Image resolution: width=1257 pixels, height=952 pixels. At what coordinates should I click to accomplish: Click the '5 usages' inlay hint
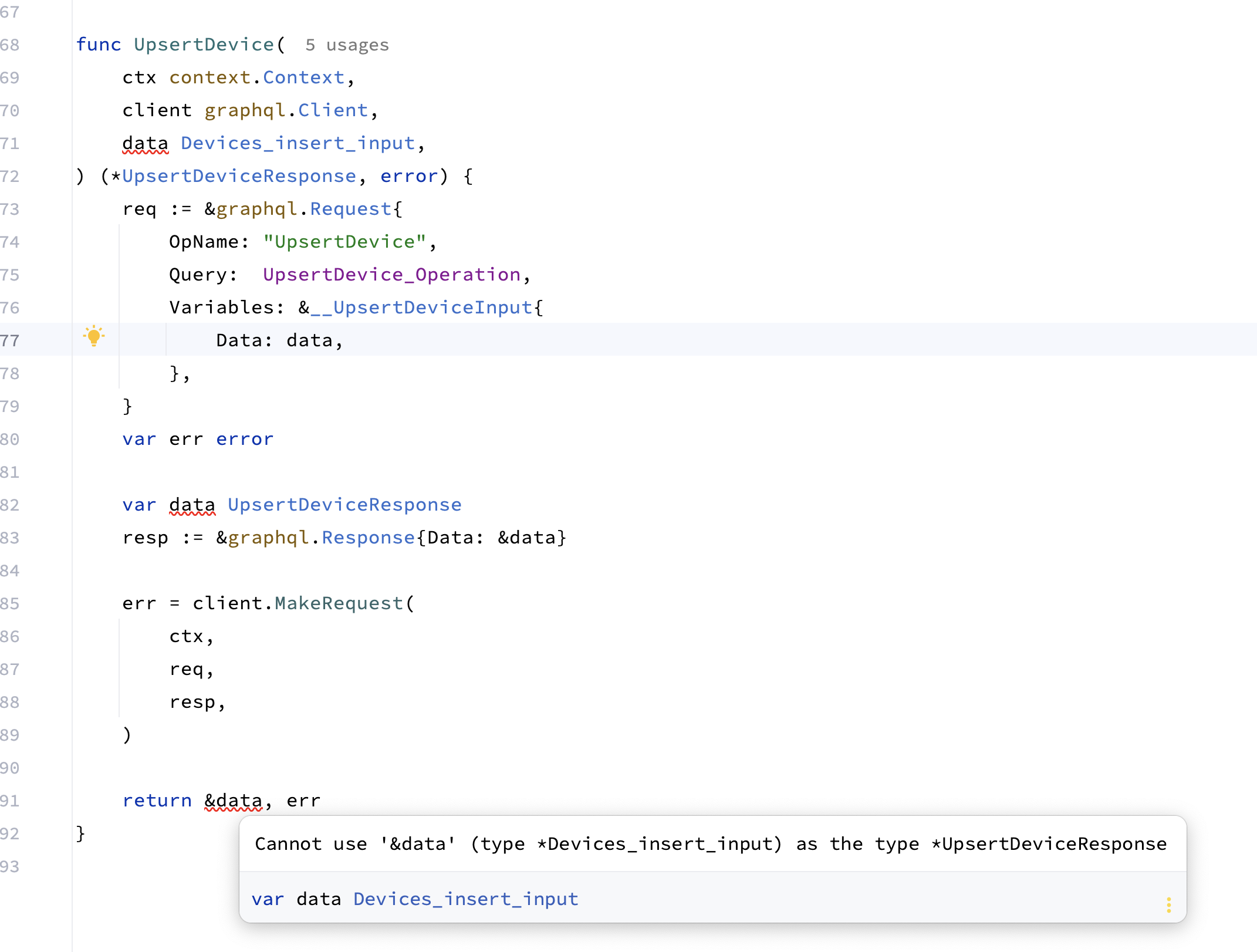tap(347, 45)
